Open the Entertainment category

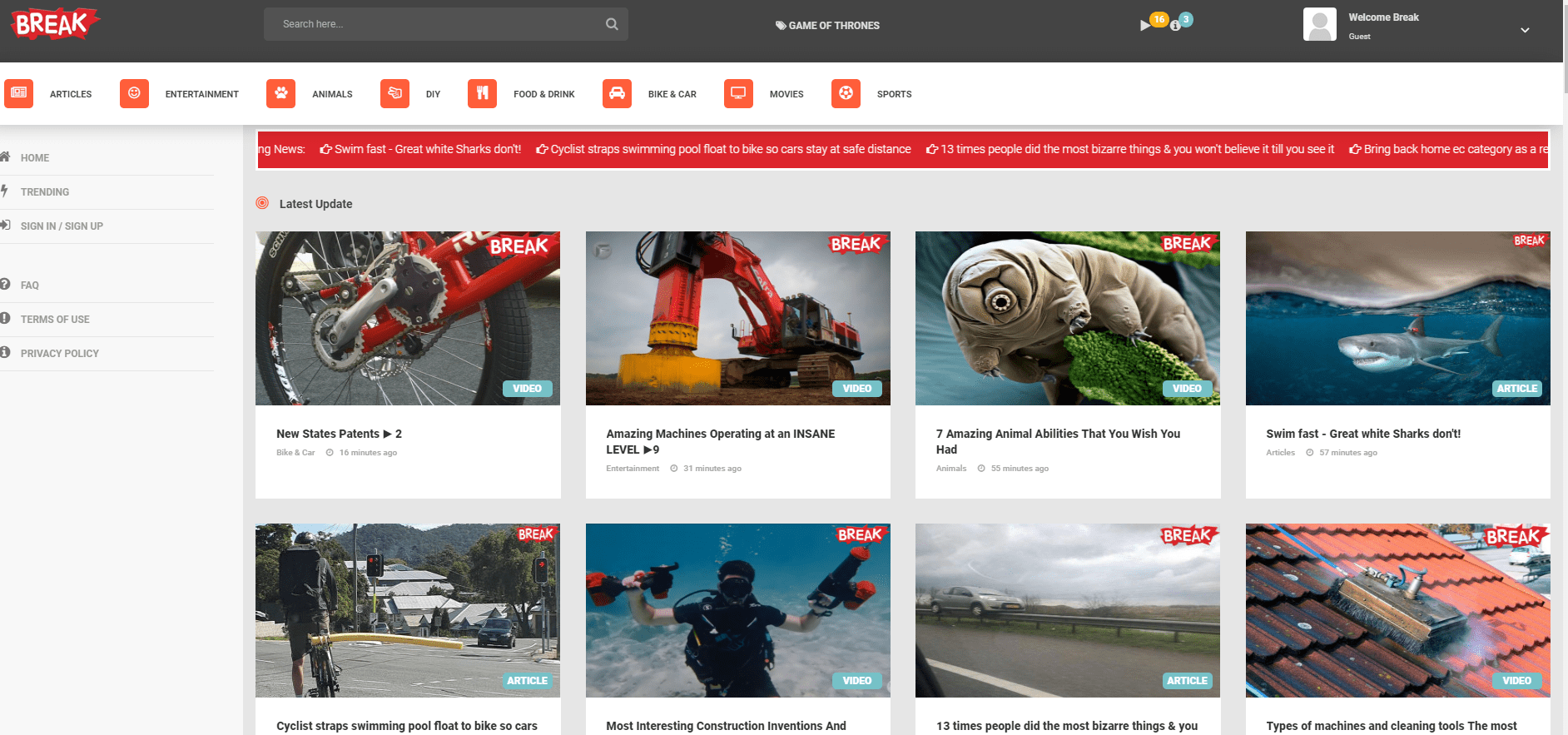click(201, 94)
